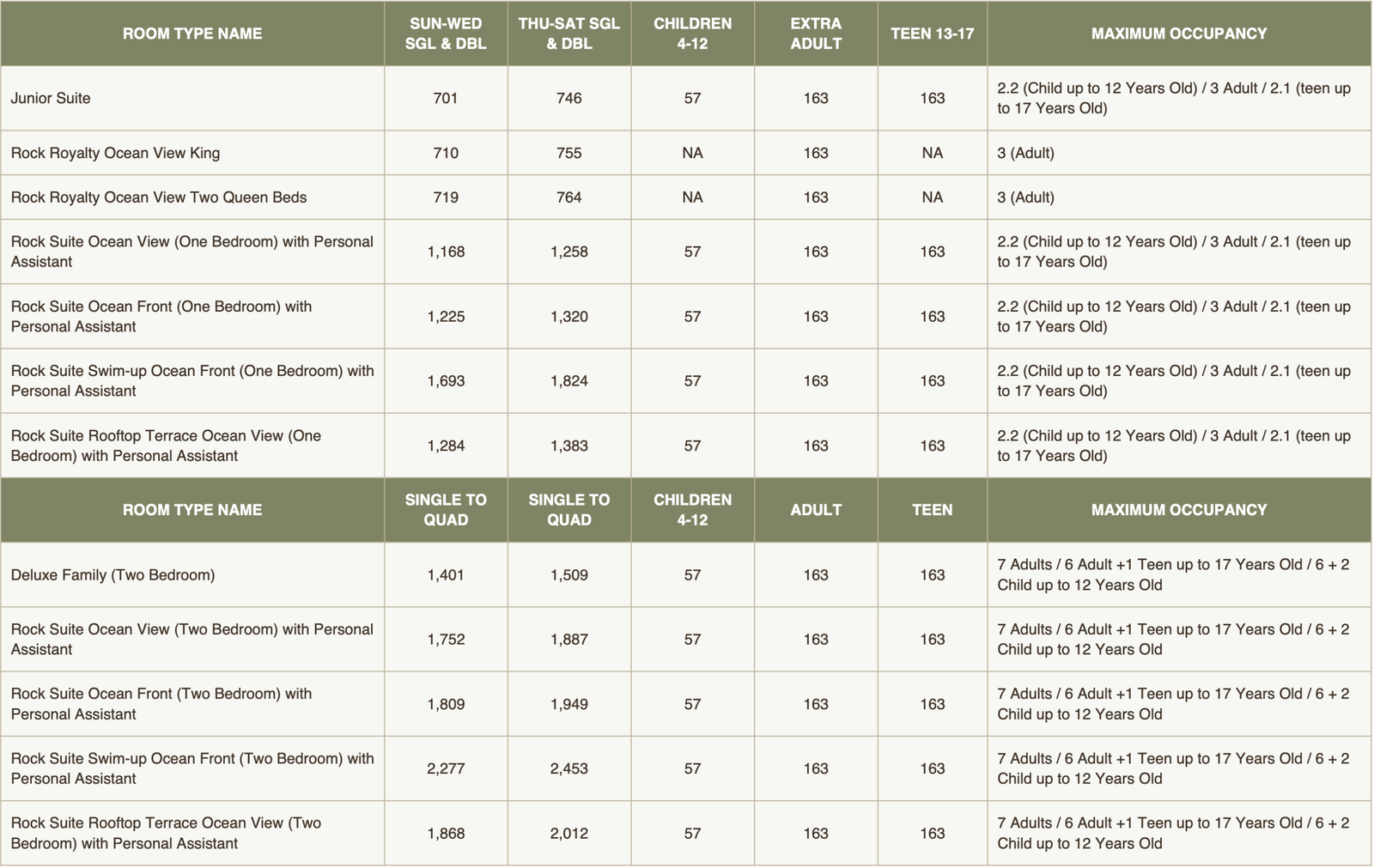Screen dimensions: 1374x868
Task: Click the 3 (Adult) occupancy for Ocean View King
Action: 1025,153
